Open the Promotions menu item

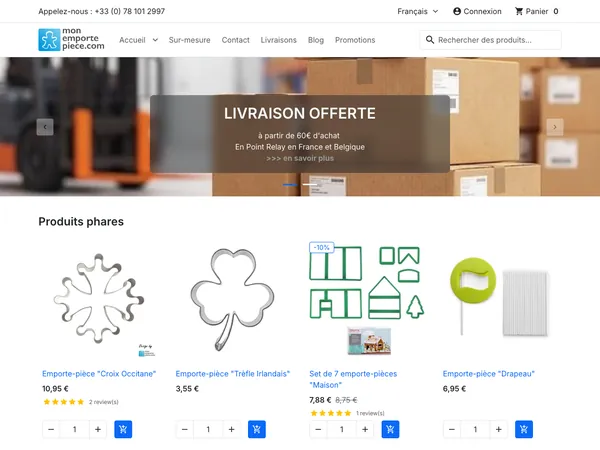tap(355, 40)
